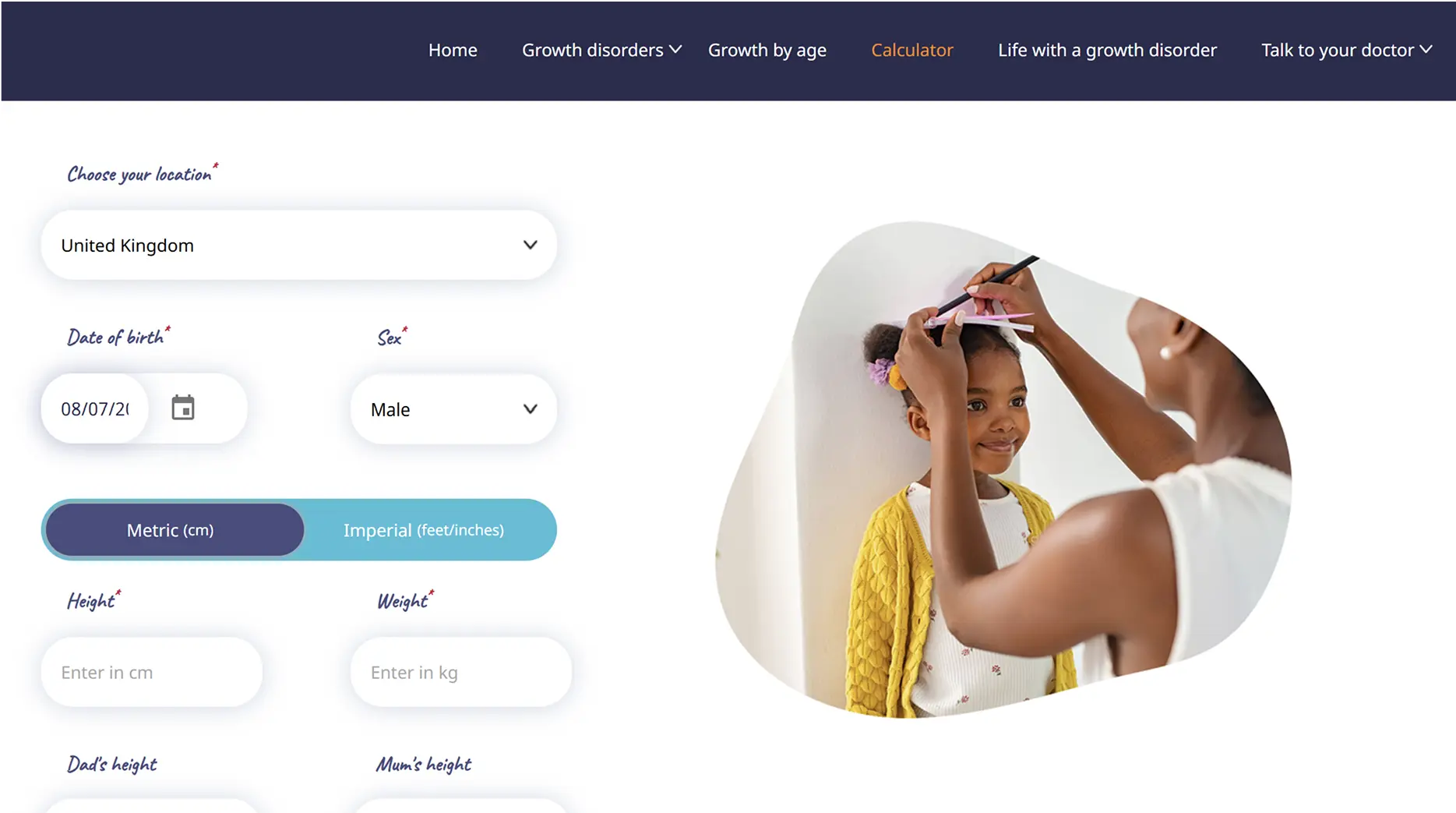This screenshot has height=813, width=1456.
Task: Open the United Kingdom location dropdown
Action: [x=299, y=245]
